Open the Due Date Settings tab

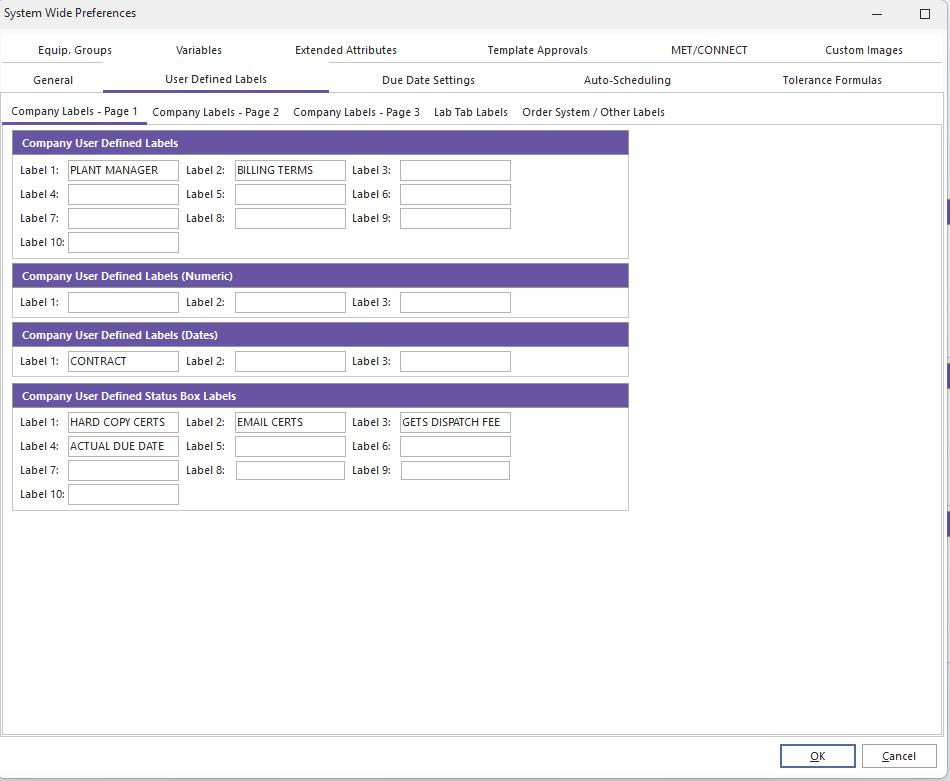[x=428, y=80]
